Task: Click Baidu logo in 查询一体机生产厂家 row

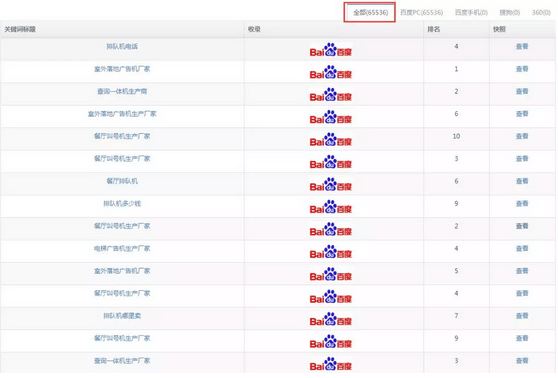Action: [x=331, y=364]
